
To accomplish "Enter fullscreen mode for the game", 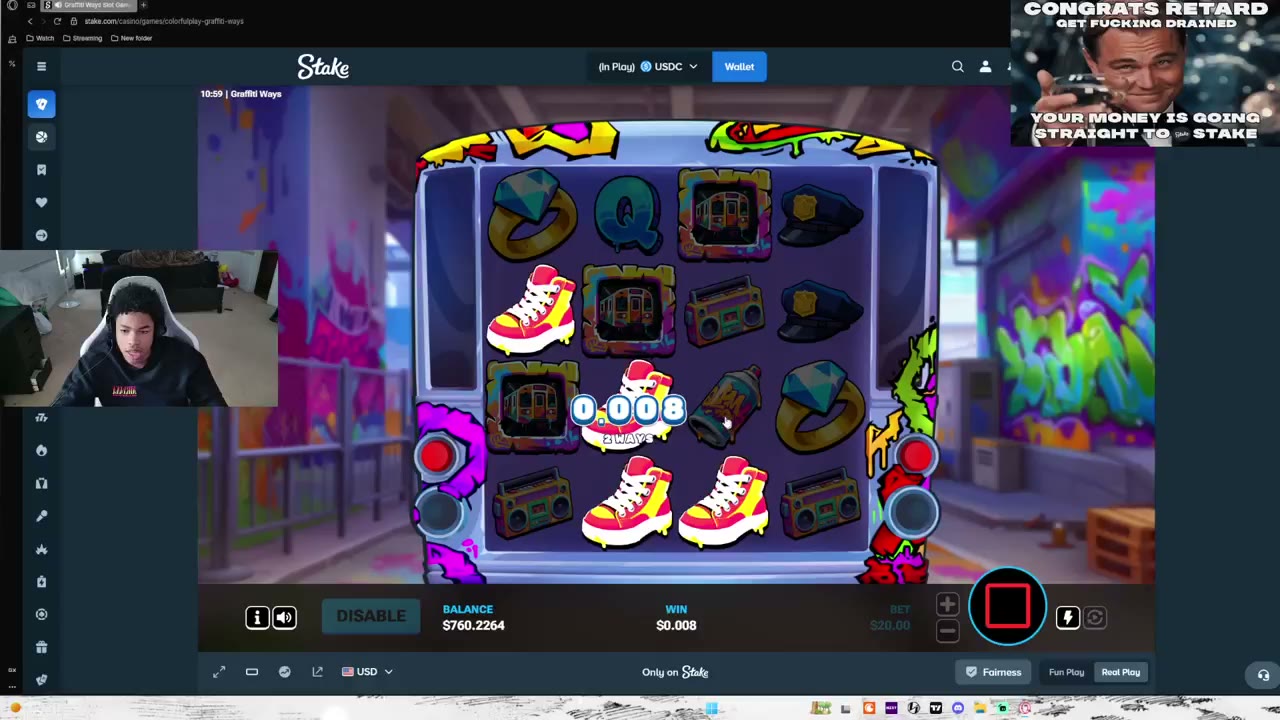I will point(219,672).
